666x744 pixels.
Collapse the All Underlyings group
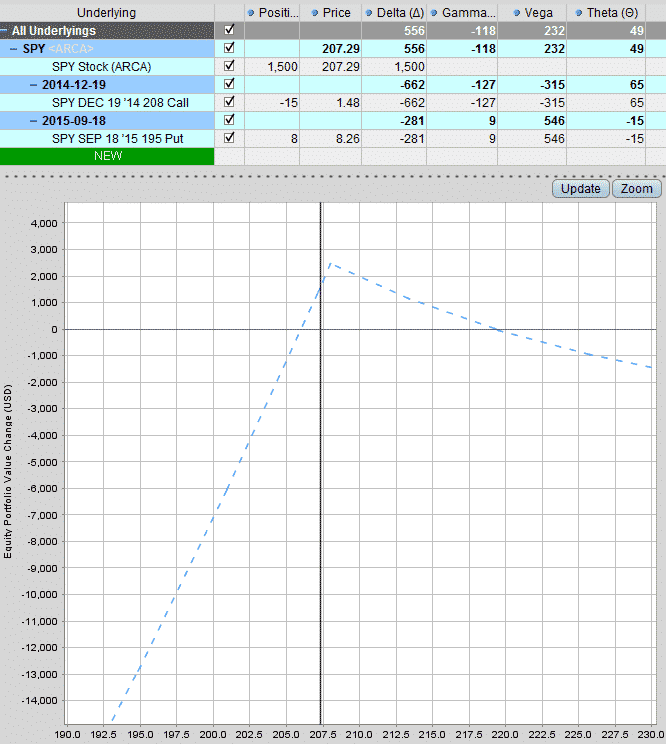click(4, 30)
